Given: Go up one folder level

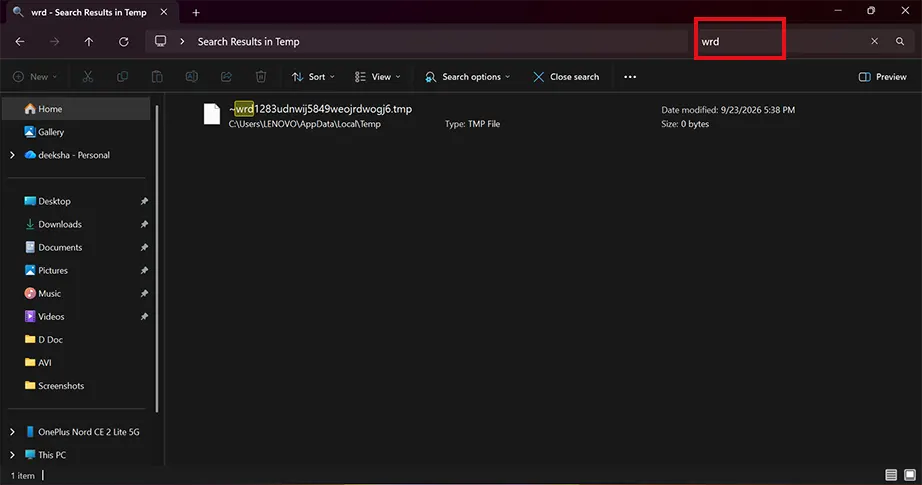Looking at the screenshot, I should pyautogui.click(x=89, y=42).
